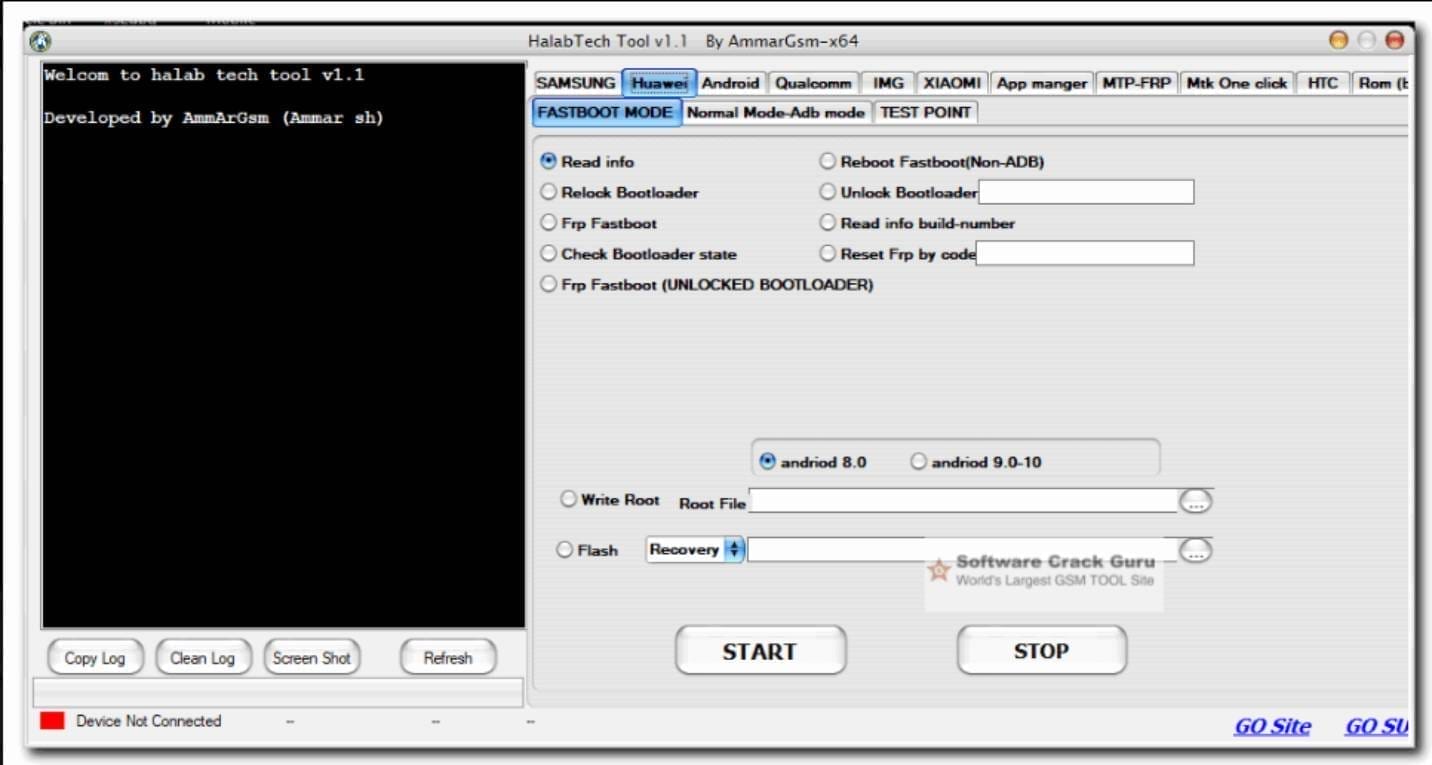The width and height of the screenshot is (1432, 765).
Task: Open the Root File browse dialog
Action: (1196, 500)
